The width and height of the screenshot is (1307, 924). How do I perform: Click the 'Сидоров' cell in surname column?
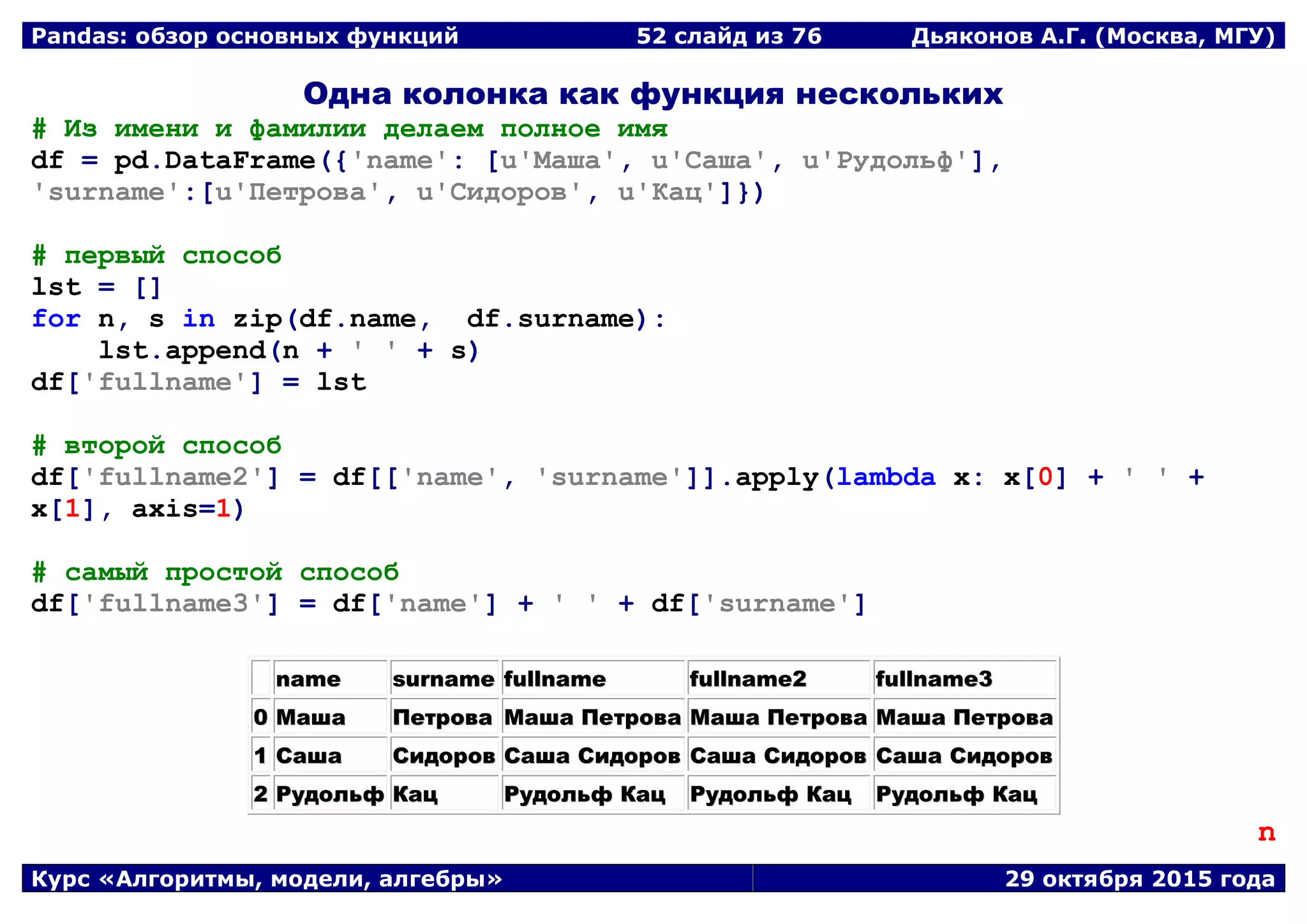tap(444, 755)
